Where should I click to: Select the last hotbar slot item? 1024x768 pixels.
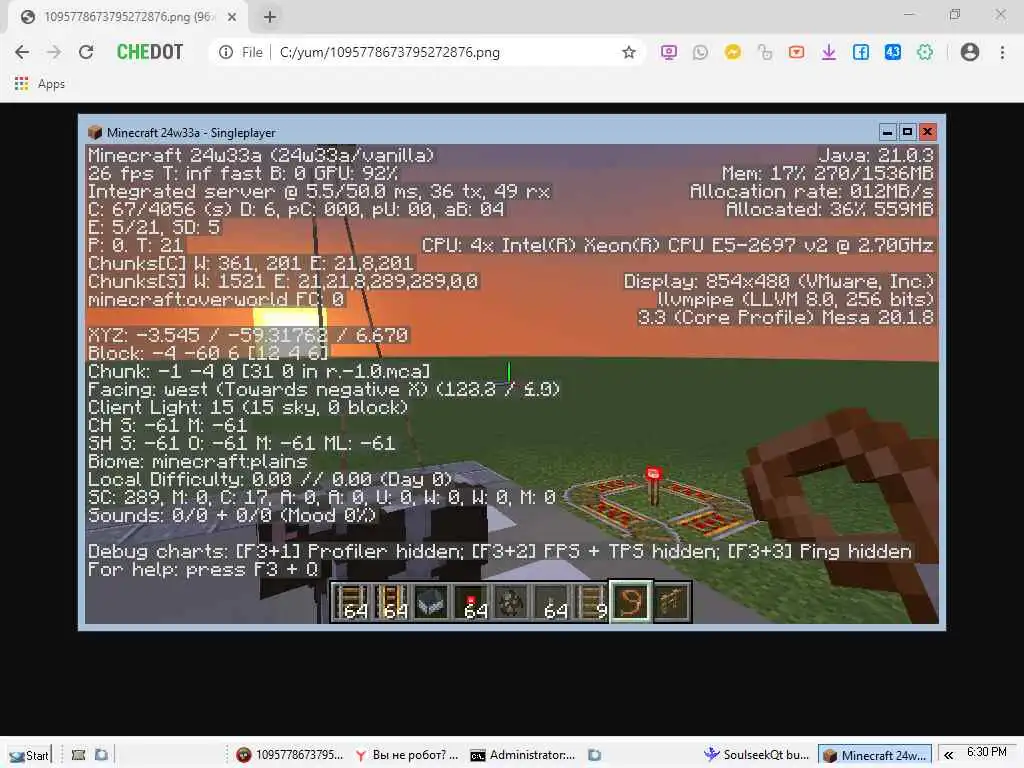(671, 601)
